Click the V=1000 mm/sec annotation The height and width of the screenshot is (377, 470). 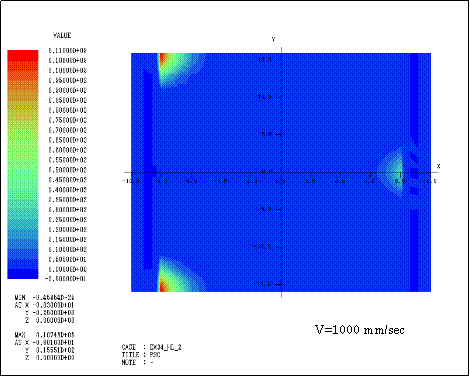[x=360, y=330]
